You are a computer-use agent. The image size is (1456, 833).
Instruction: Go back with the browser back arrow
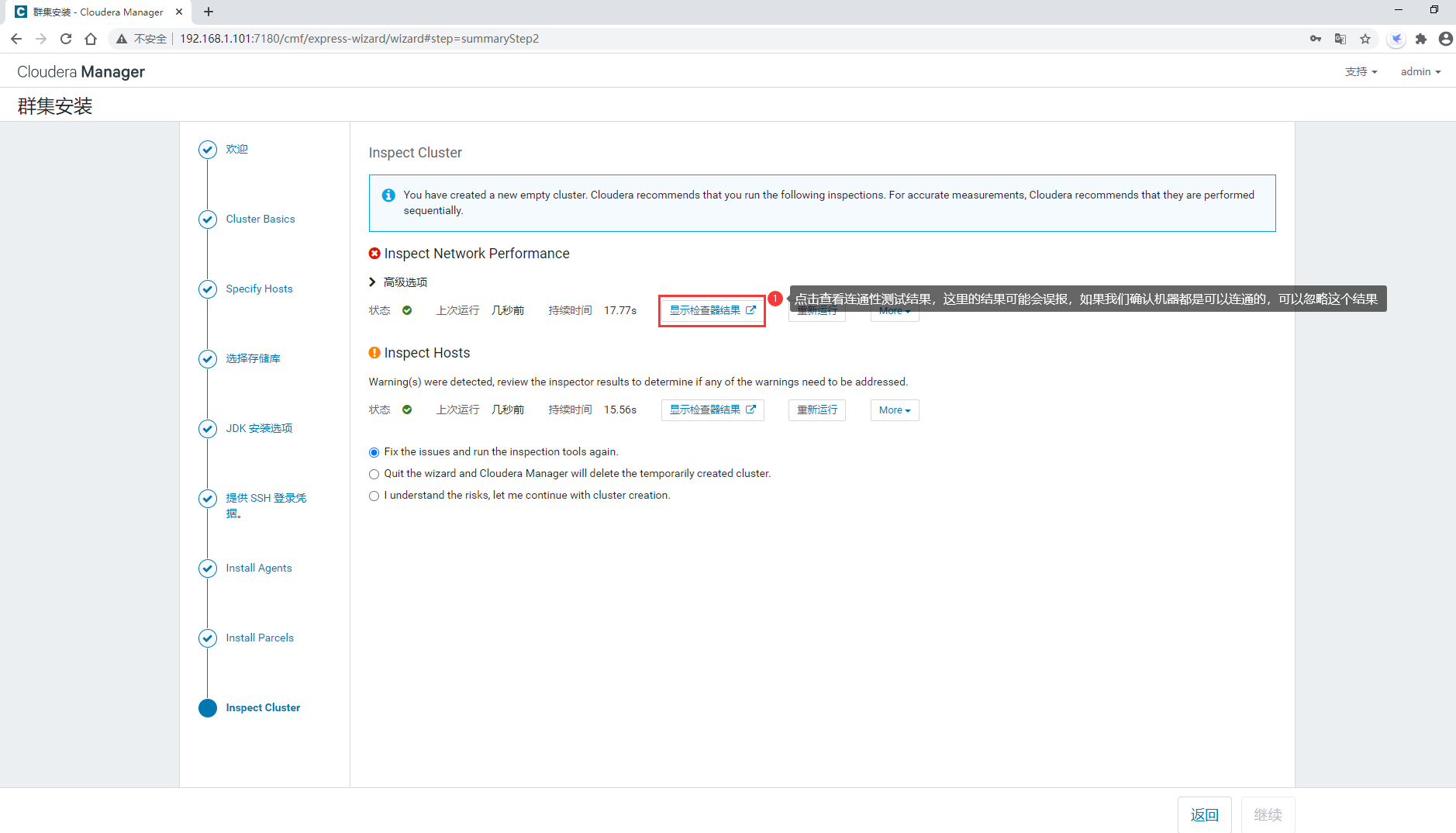click(16, 39)
